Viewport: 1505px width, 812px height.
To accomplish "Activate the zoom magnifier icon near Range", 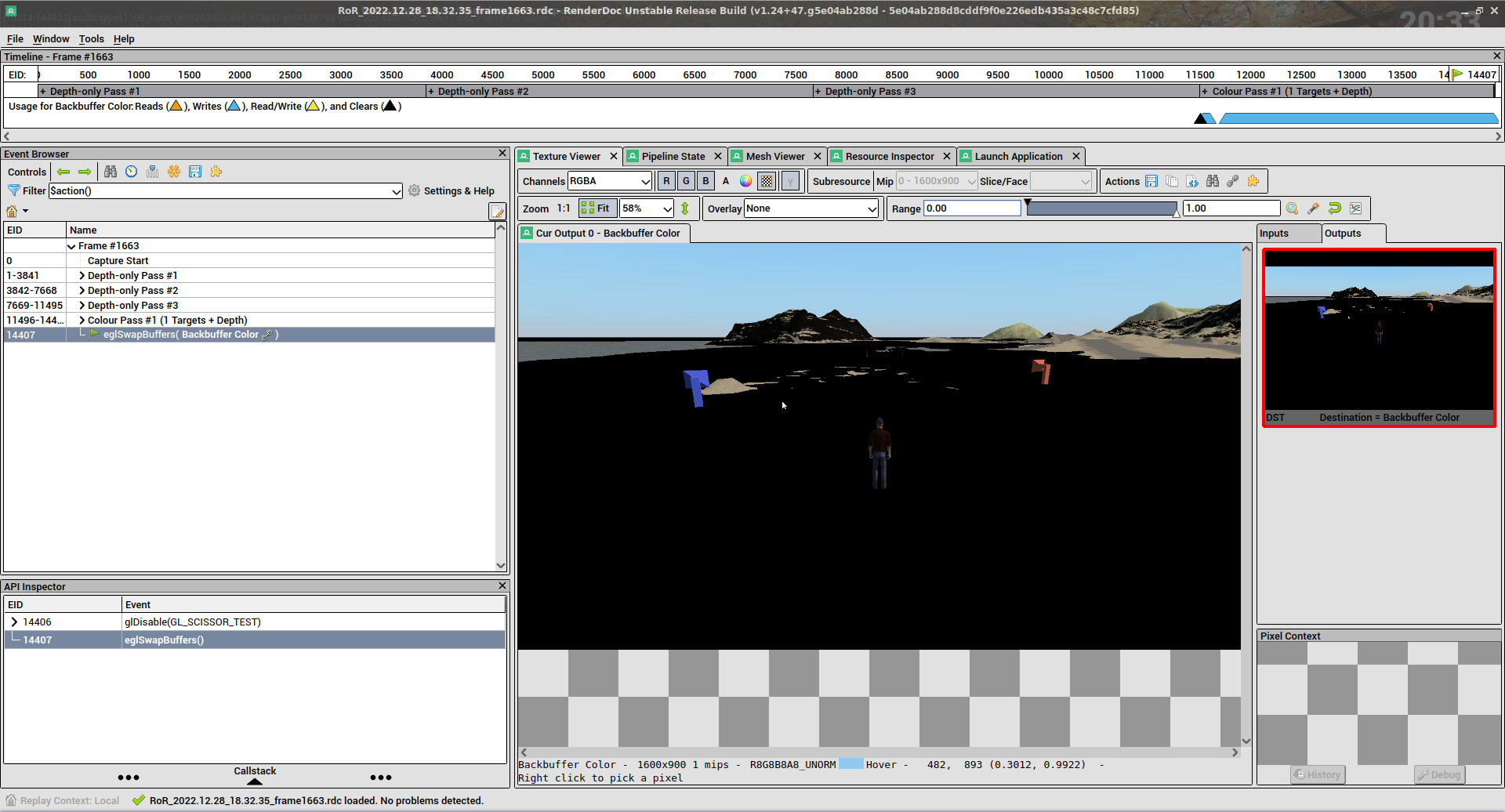I will (x=1293, y=208).
